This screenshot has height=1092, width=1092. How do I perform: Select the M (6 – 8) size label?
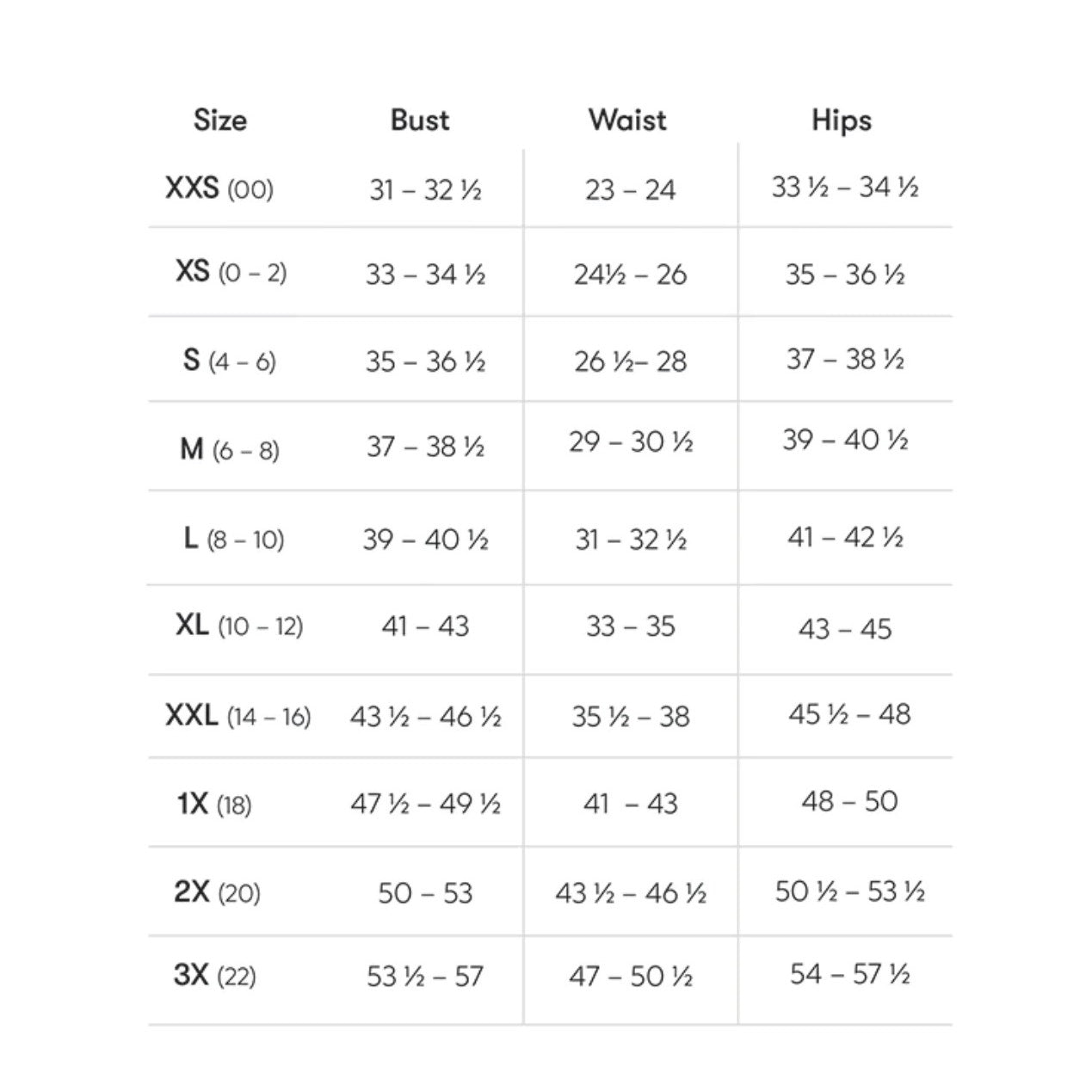pos(229,449)
